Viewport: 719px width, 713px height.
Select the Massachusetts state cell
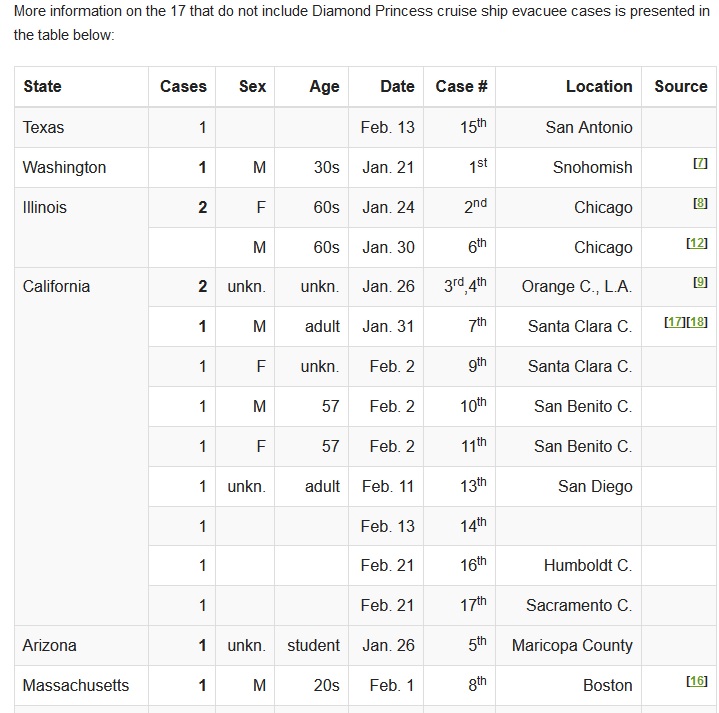[76, 685]
